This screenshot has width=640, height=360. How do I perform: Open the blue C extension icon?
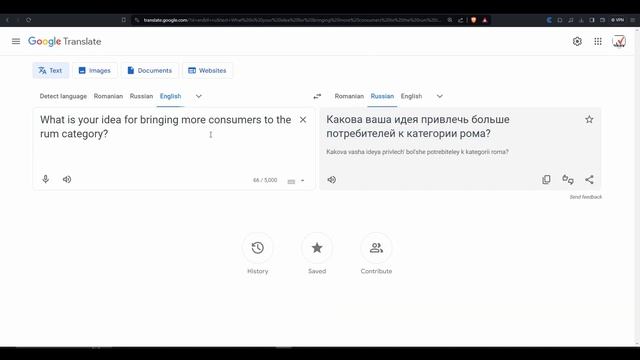tap(549, 20)
